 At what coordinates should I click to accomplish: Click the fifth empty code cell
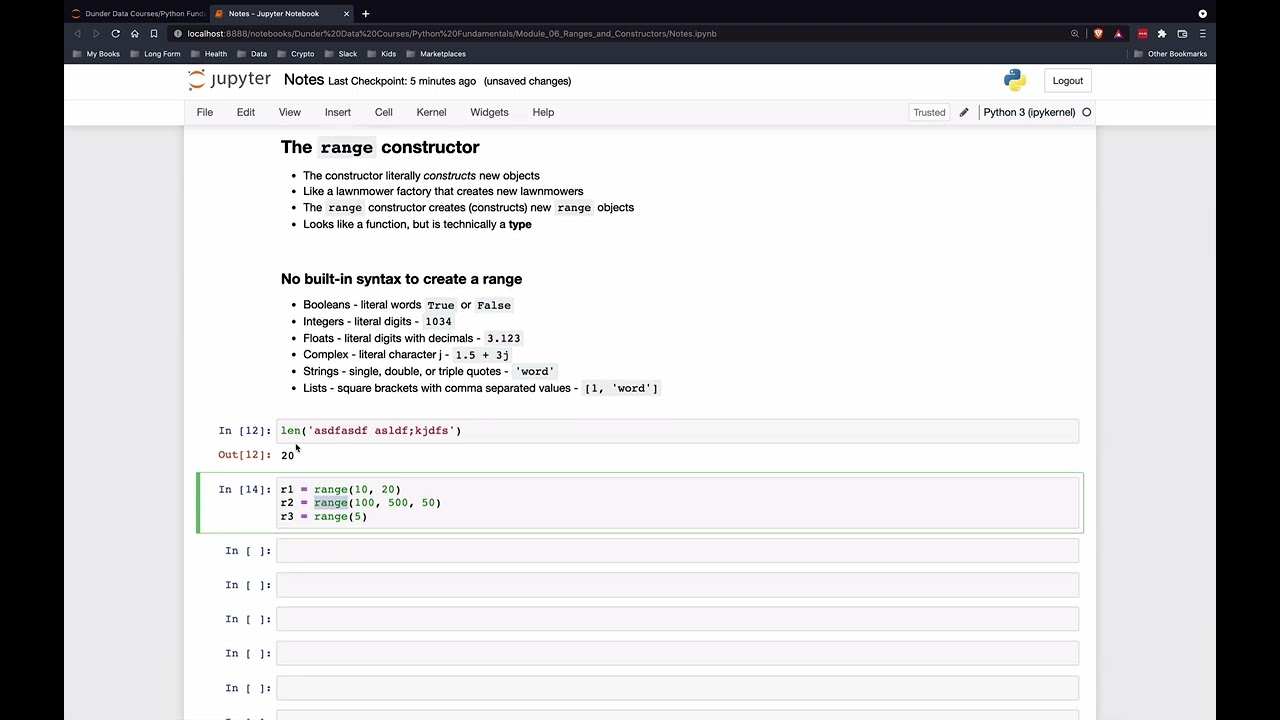pyautogui.click(x=678, y=688)
